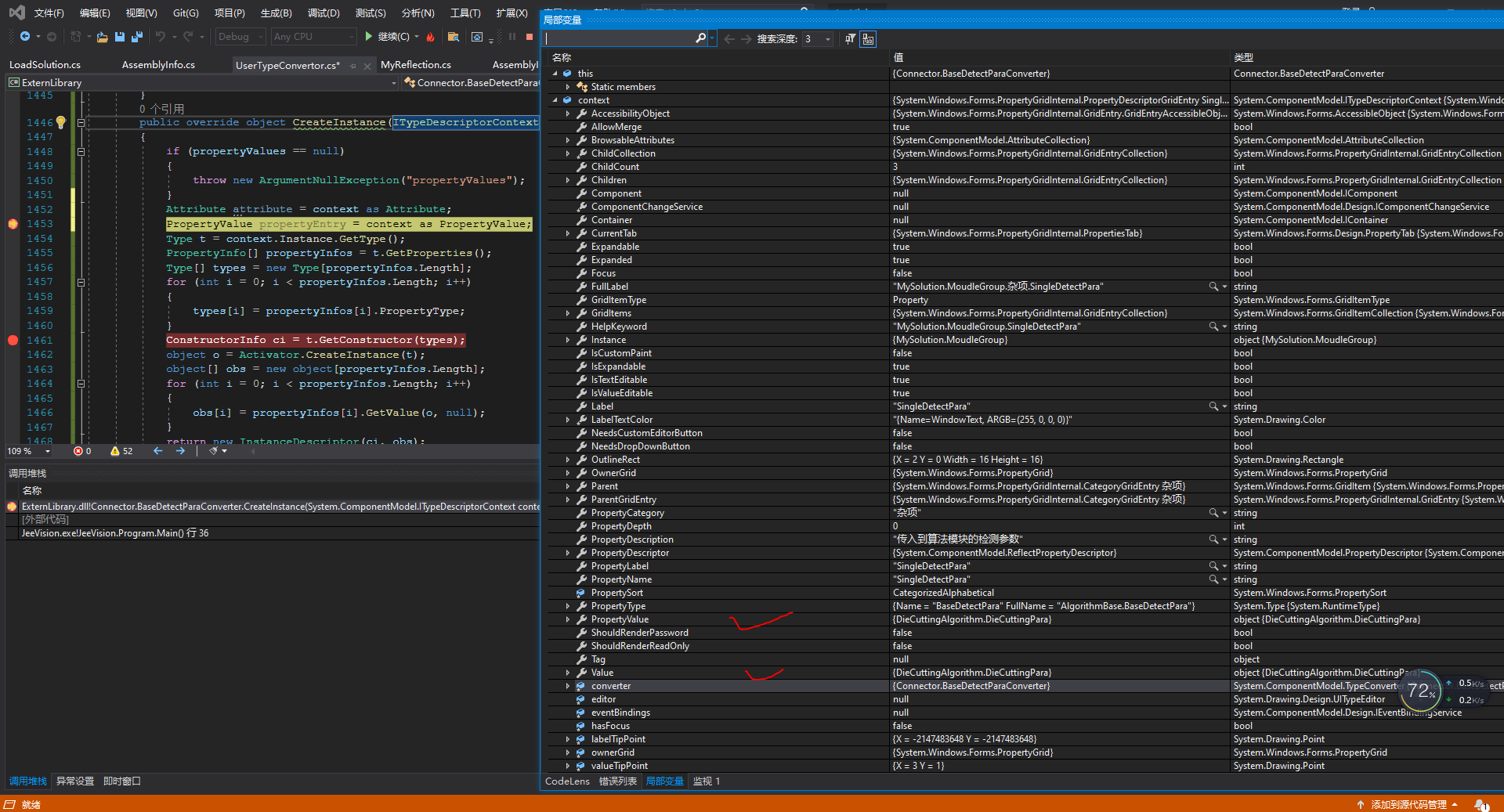
Task: Collapse the 'context' variable node
Action: click(555, 100)
